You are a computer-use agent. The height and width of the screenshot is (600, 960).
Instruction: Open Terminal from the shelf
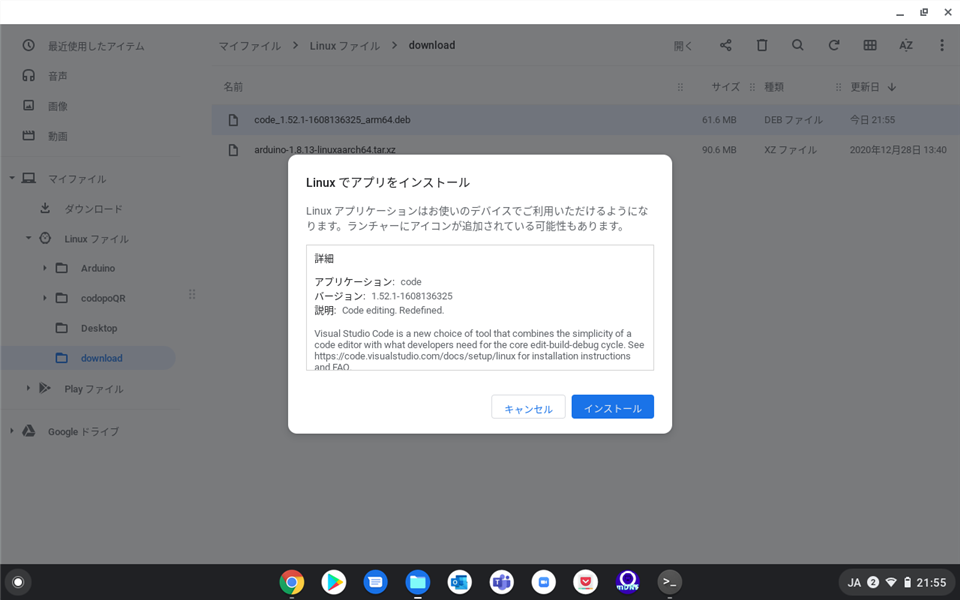tap(669, 582)
